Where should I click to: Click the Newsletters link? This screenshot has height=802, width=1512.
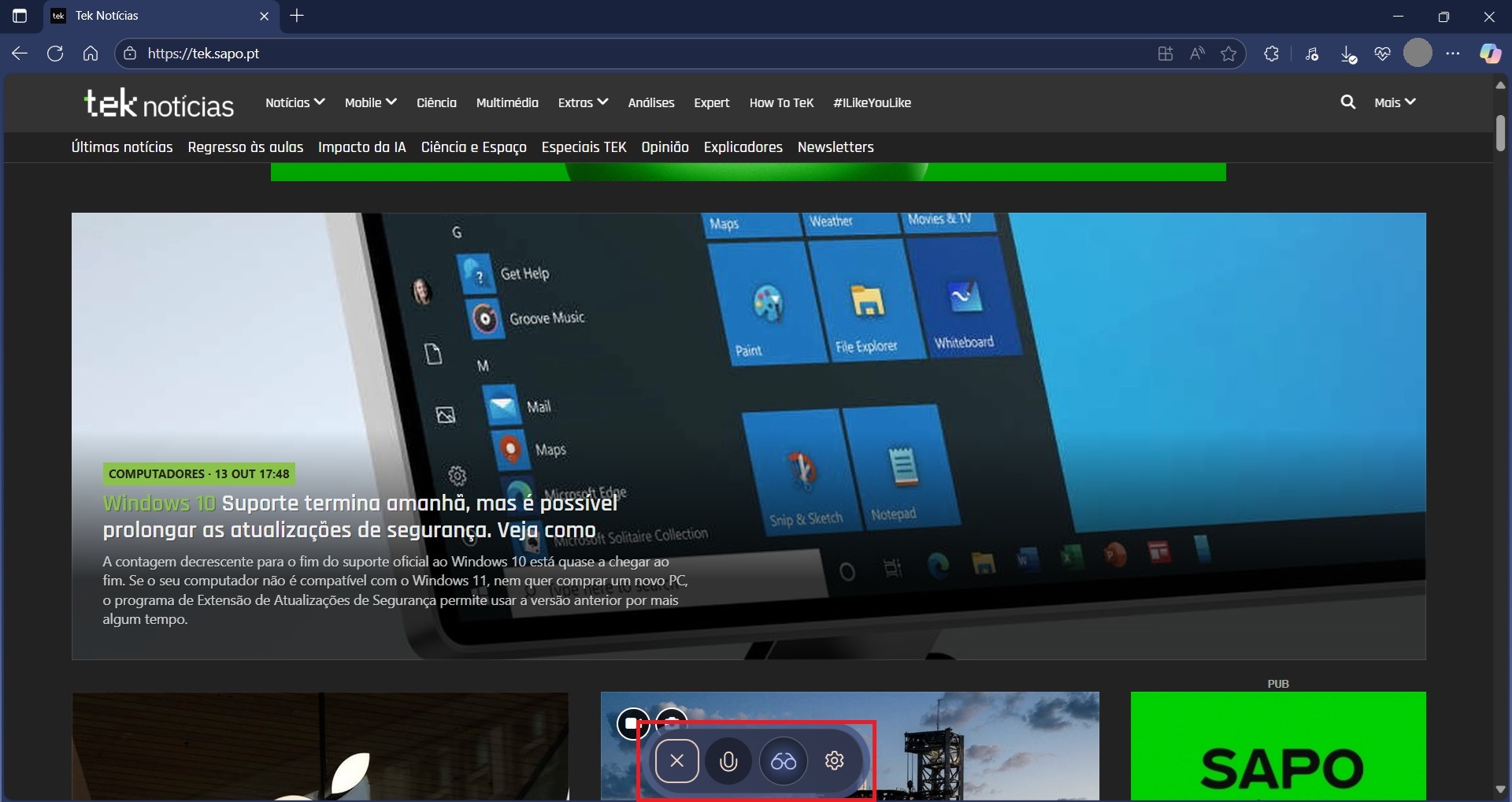point(835,147)
